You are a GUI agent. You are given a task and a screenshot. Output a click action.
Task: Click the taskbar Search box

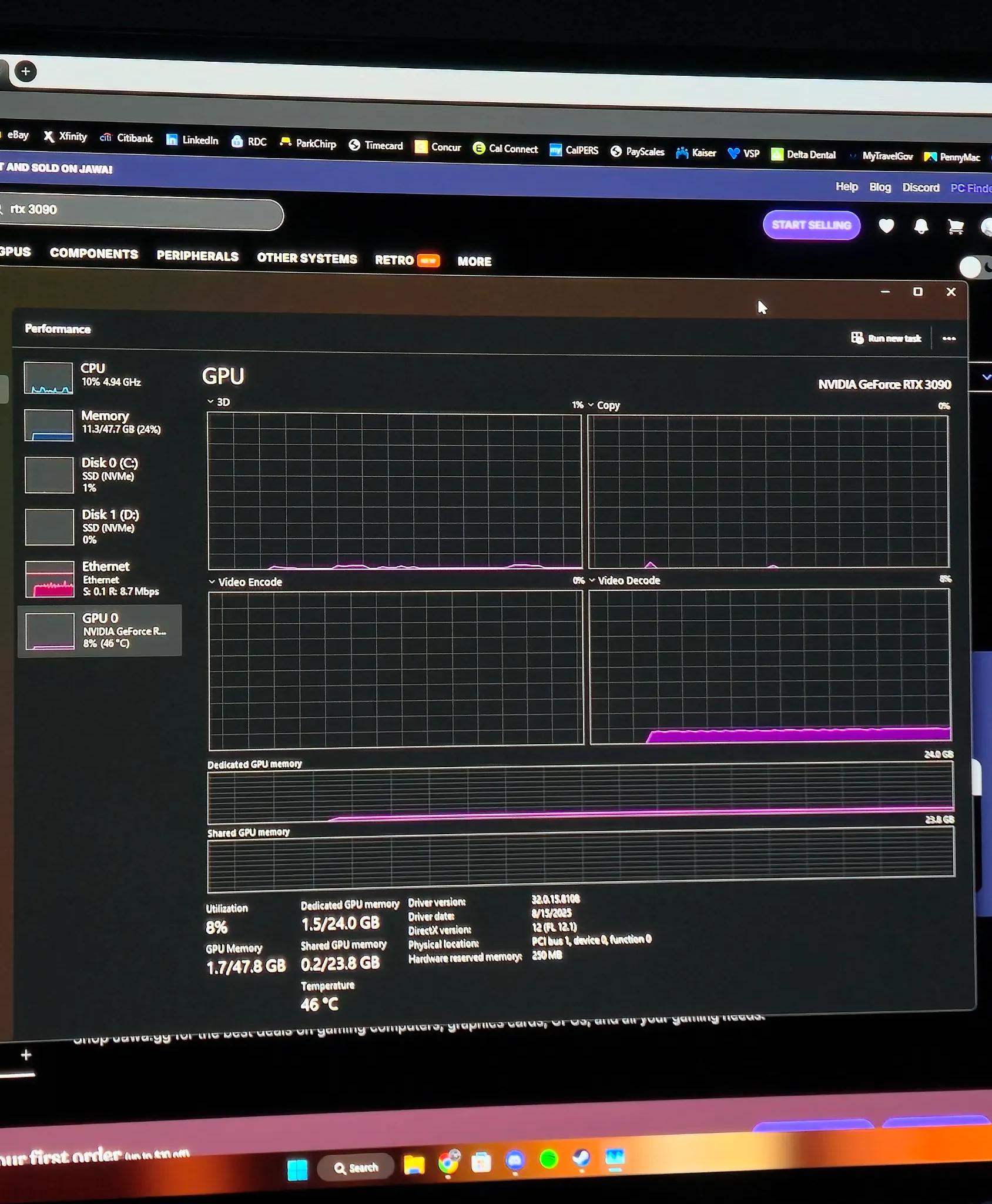coord(356,1168)
